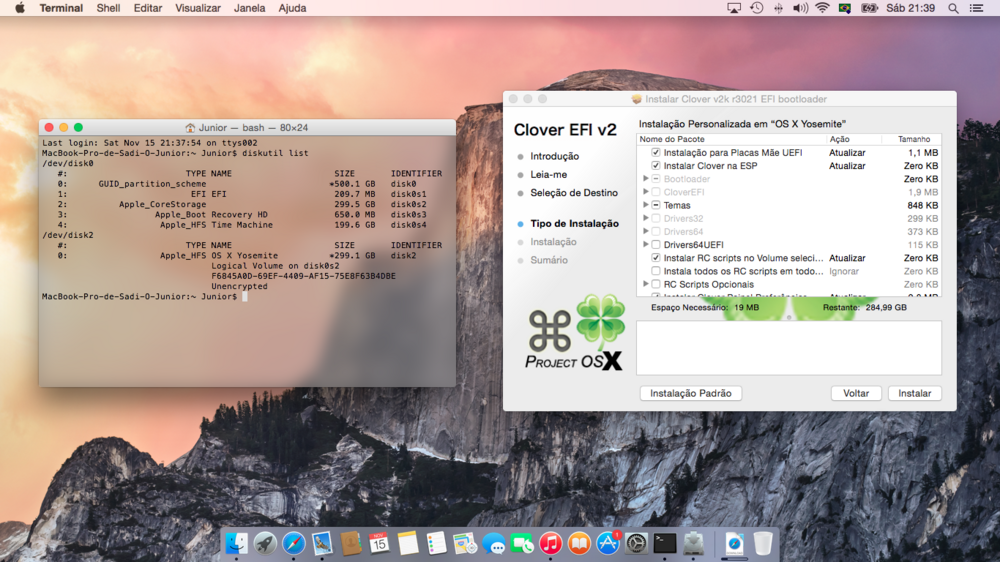This screenshot has height=562, width=1000.
Task: Uncheck Instalação para Placas Mãe UEFI
Action: coord(656,153)
